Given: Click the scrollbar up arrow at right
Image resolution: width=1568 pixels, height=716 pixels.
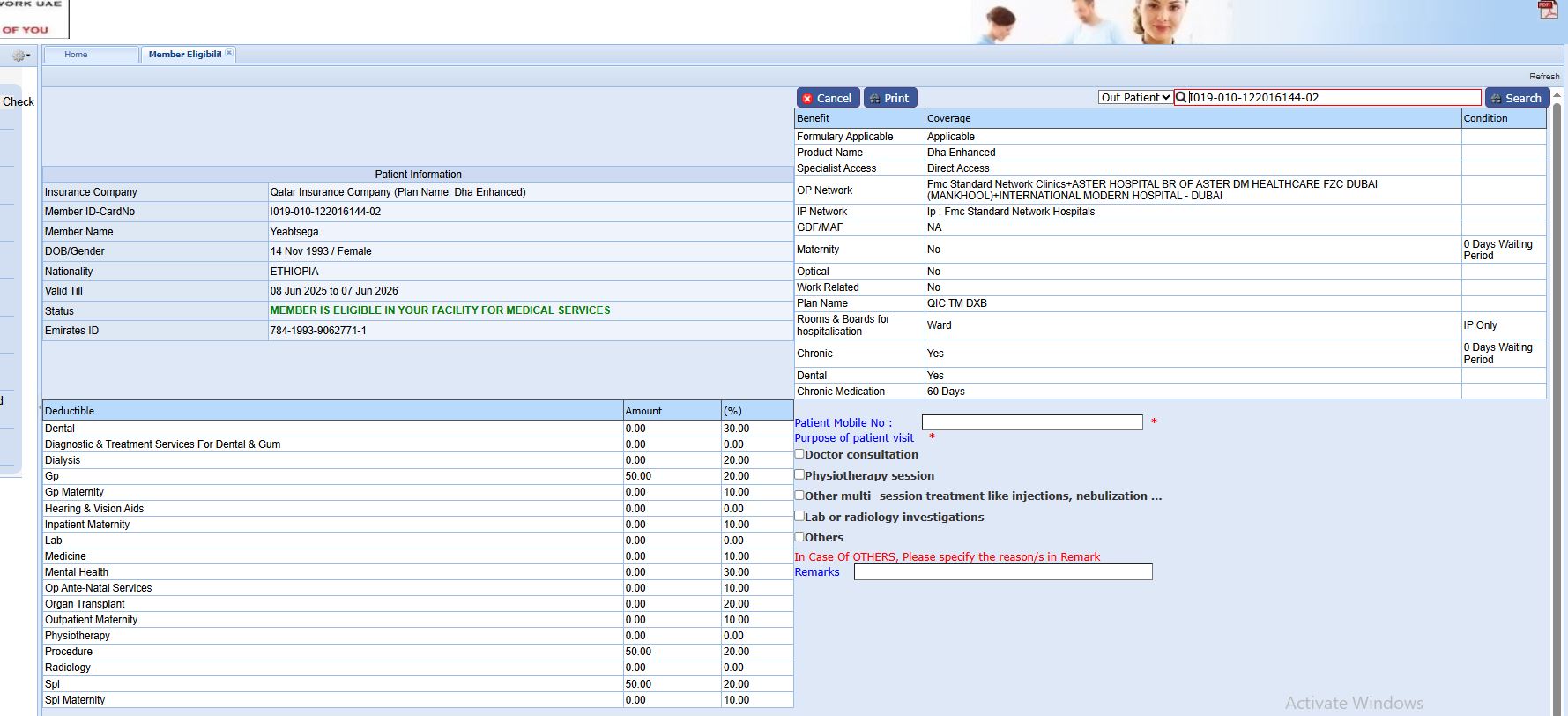Looking at the screenshot, I should pyautogui.click(x=1557, y=94).
